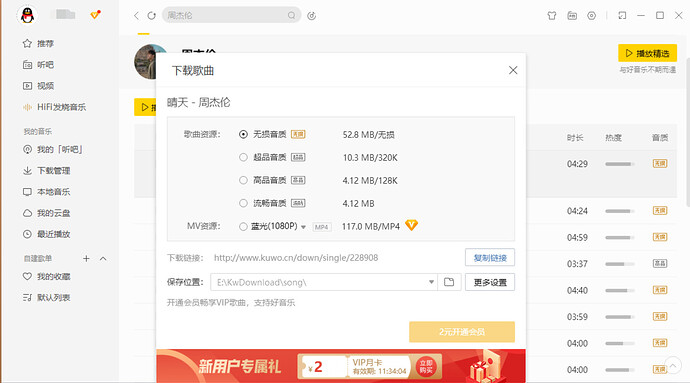Click the 无损 tag beside 无损音质
690x383 pixels.
coord(298,134)
